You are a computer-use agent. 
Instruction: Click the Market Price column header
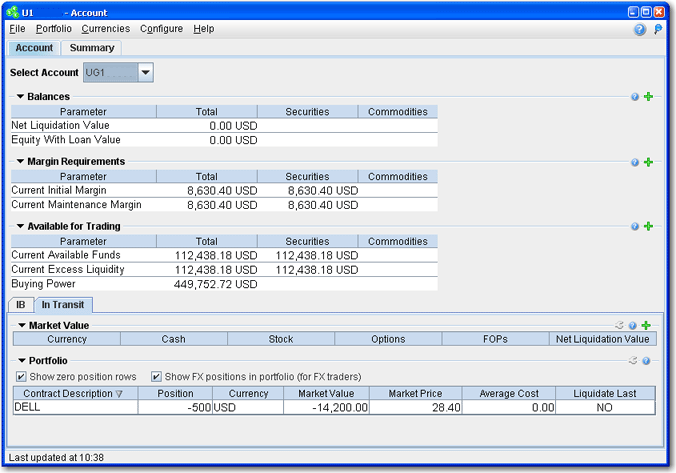pyautogui.click(x=415, y=393)
